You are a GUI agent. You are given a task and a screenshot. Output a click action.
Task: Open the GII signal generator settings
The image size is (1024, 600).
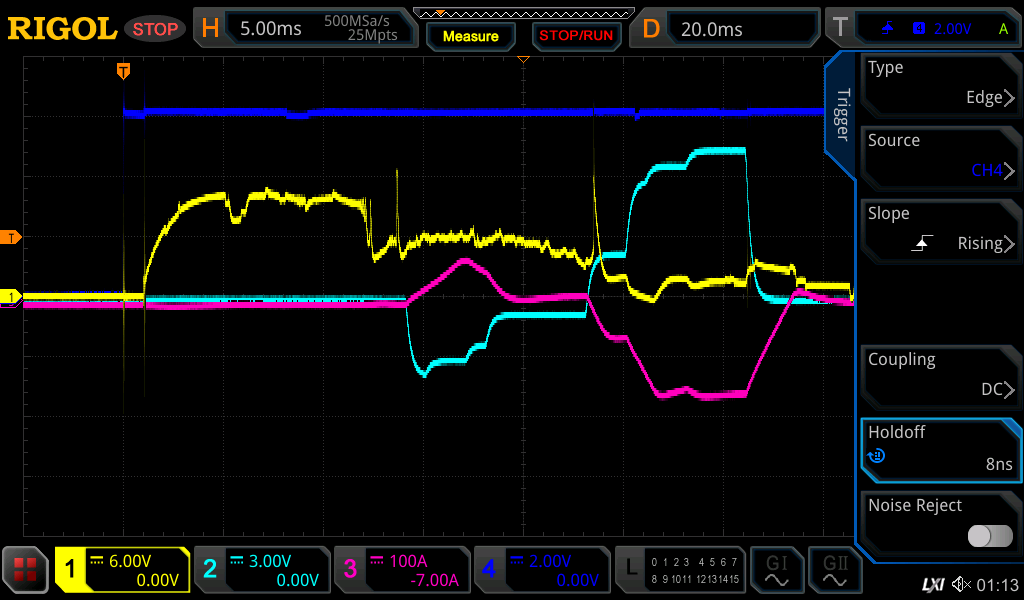point(835,570)
